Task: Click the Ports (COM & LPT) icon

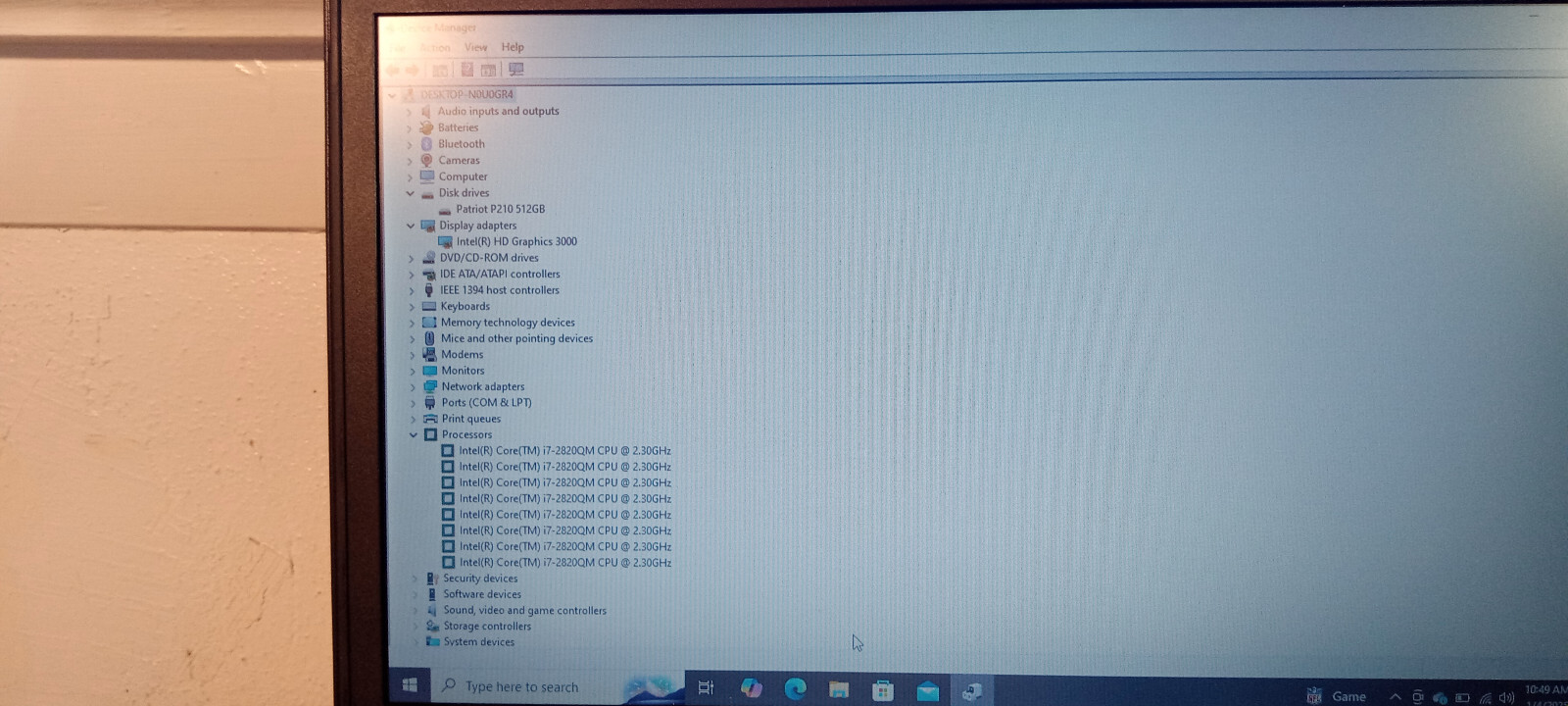Action: (x=429, y=402)
